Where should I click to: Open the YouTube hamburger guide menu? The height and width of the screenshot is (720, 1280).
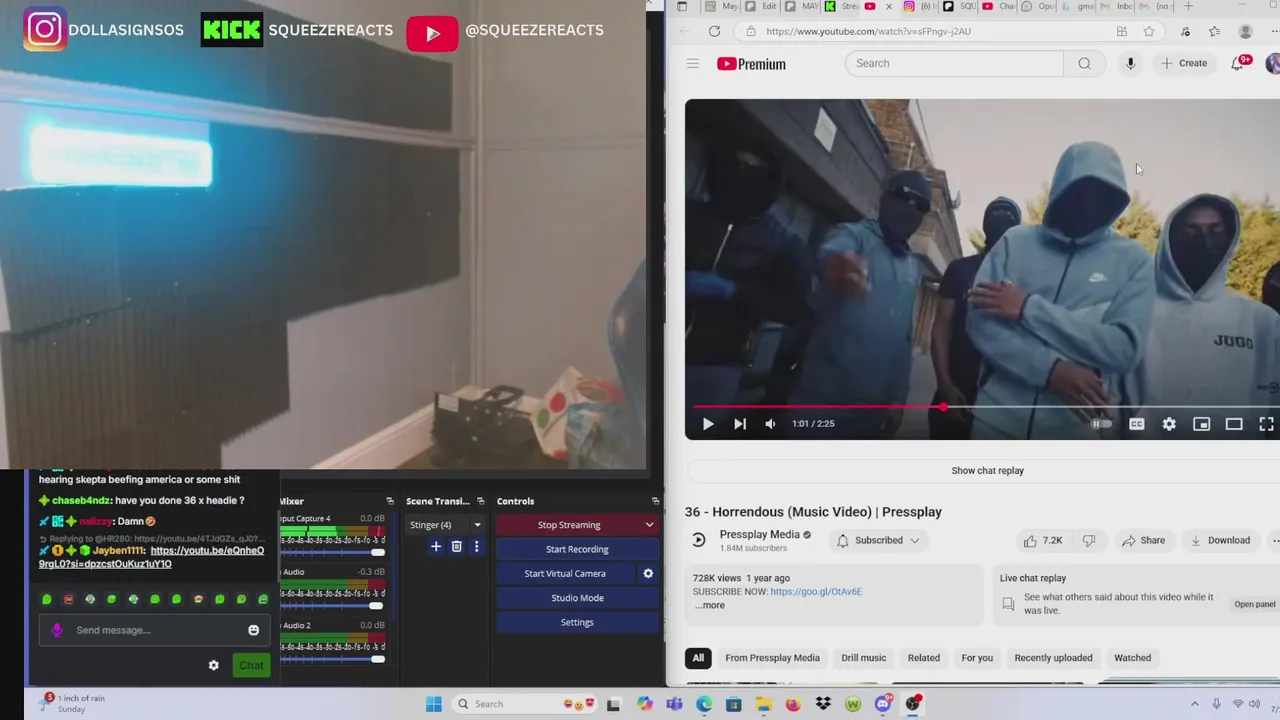[x=692, y=64]
